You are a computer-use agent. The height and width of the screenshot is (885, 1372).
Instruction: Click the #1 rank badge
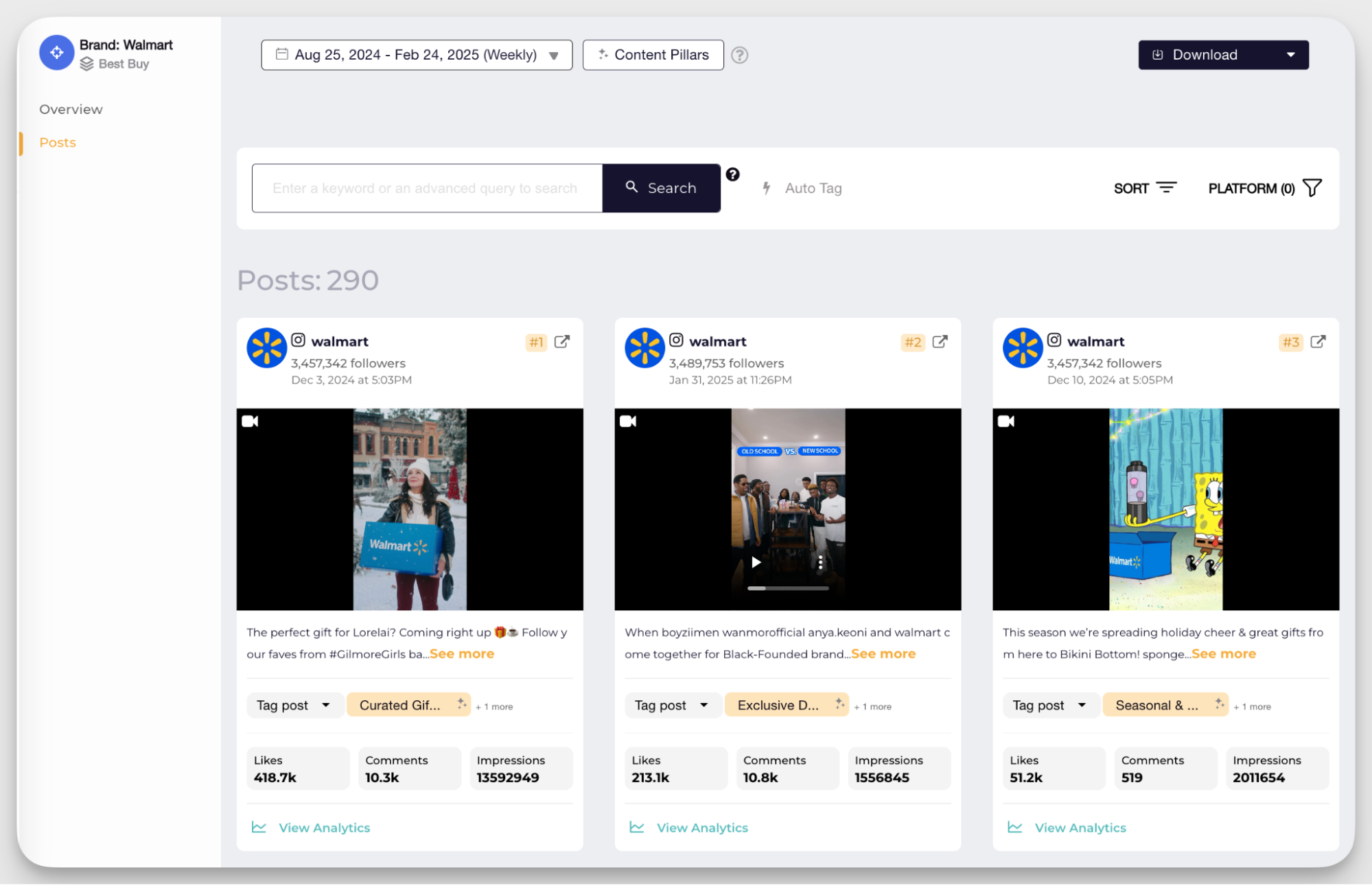point(536,342)
